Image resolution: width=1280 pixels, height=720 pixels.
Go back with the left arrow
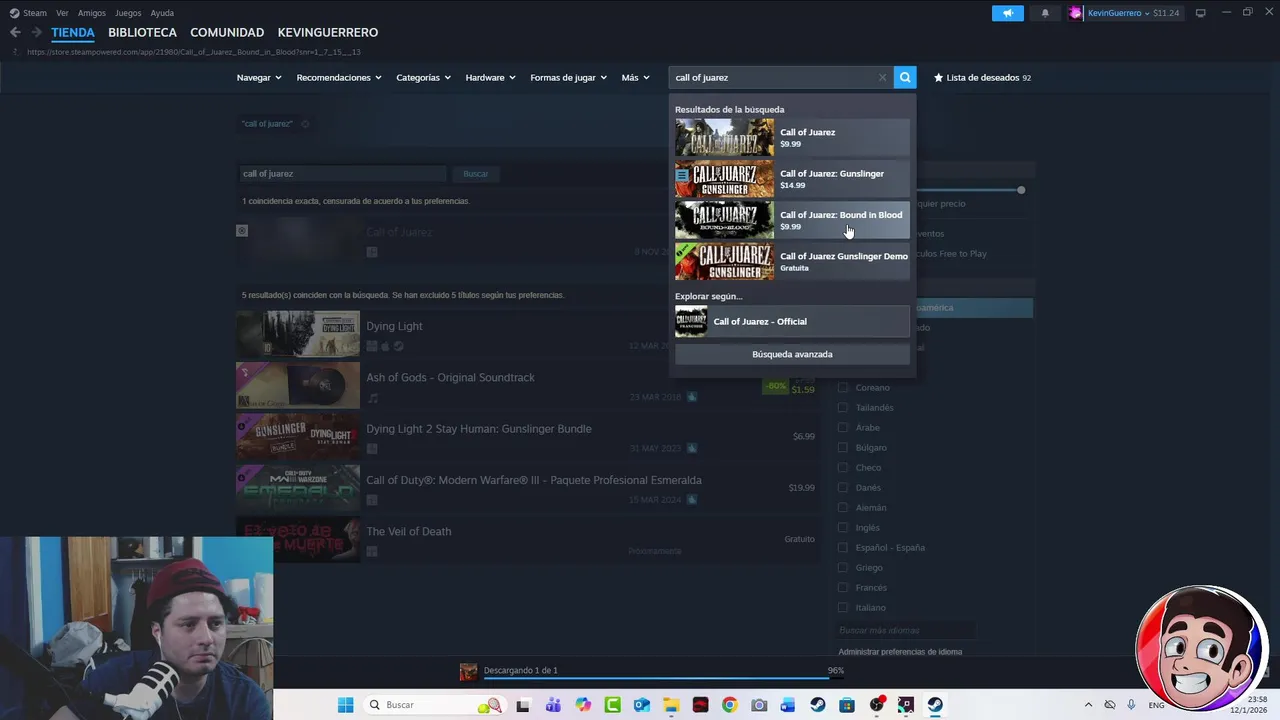(15, 32)
